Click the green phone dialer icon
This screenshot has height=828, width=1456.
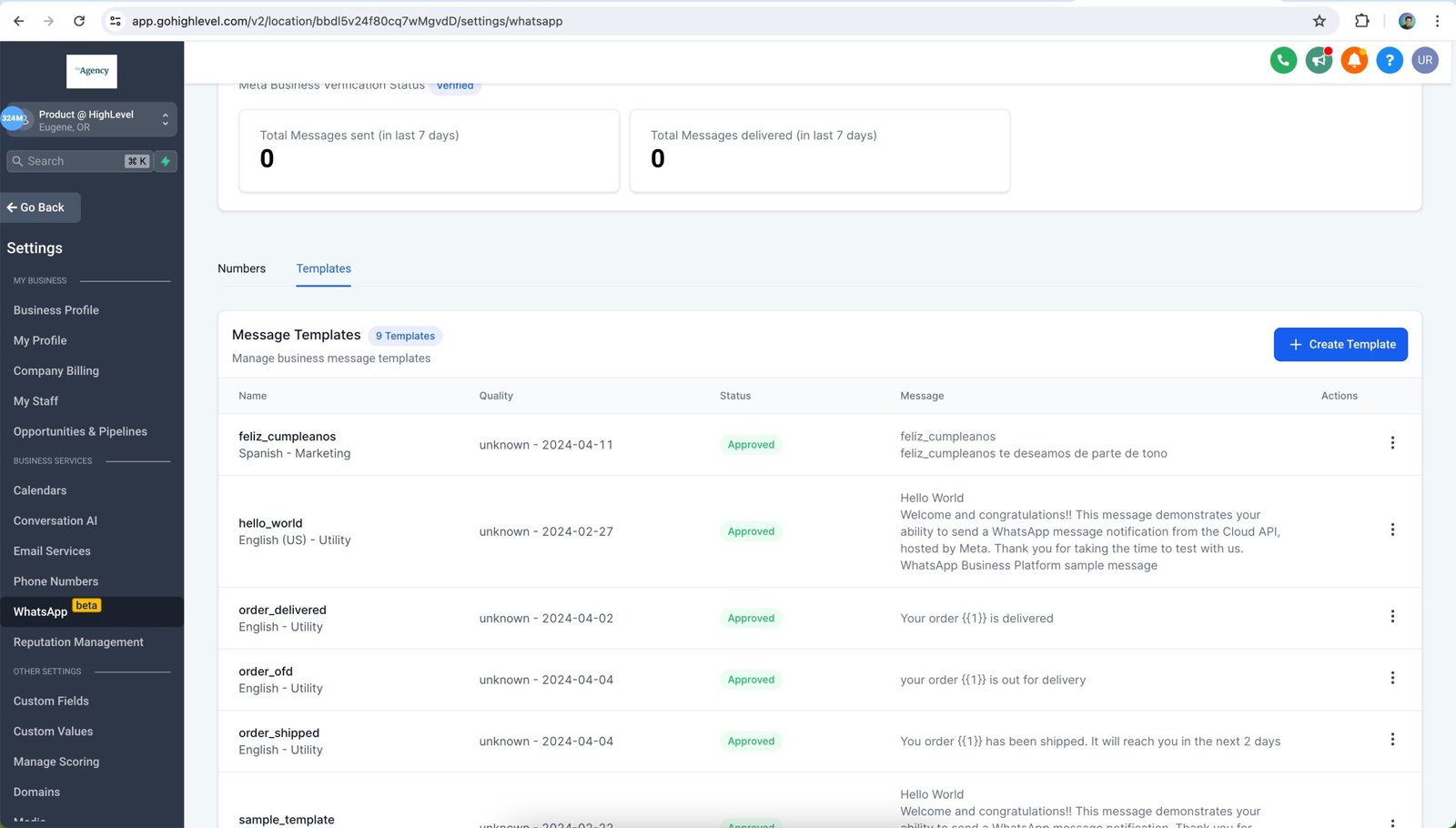1283,61
